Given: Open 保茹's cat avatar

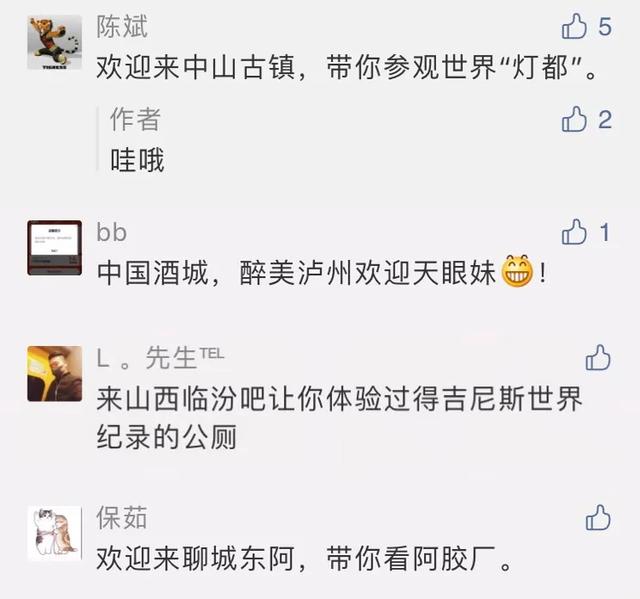Looking at the screenshot, I should (55, 533).
